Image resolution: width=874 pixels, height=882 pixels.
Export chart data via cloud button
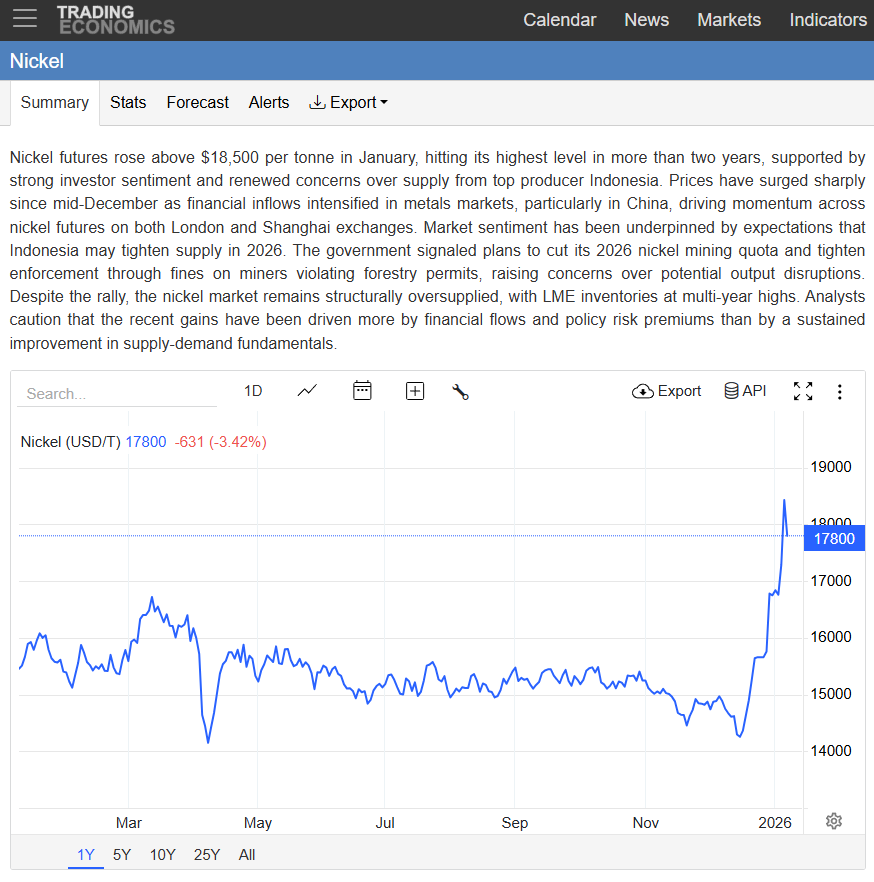tap(667, 391)
